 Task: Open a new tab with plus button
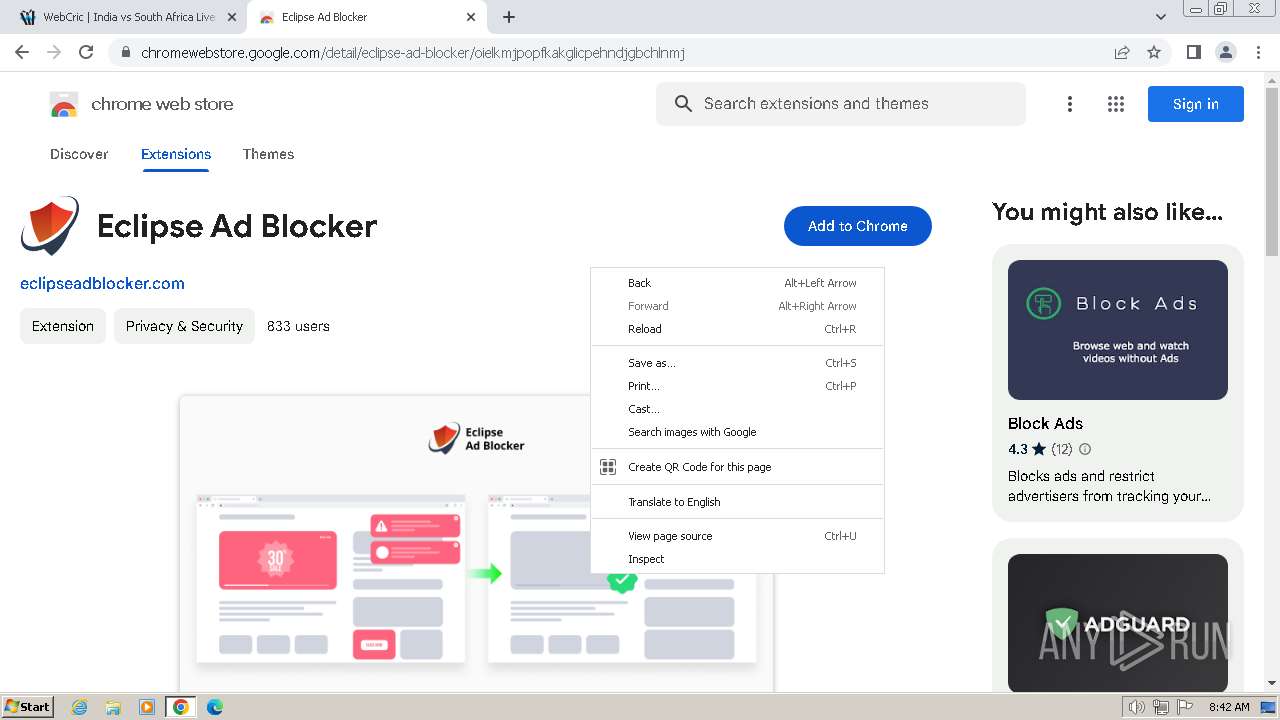(x=509, y=17)
